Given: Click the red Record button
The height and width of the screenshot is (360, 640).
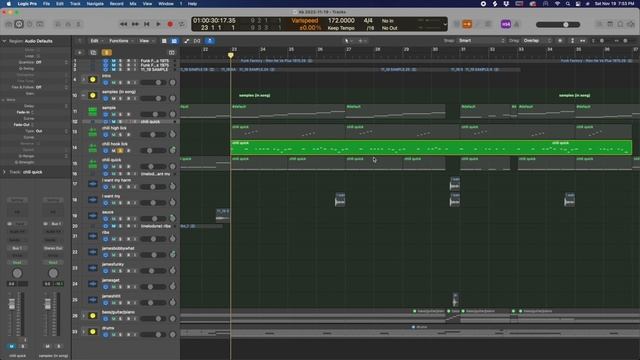Looking at the screenshot, I should [170, 24].
